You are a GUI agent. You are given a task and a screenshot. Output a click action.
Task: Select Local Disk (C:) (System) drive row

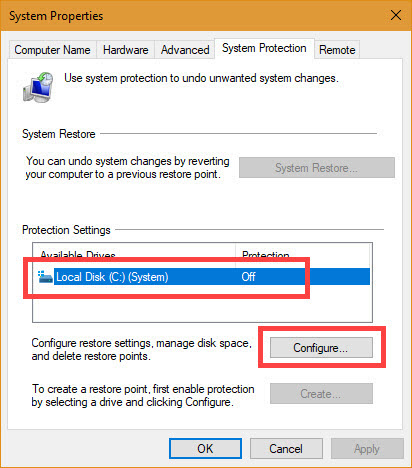(204, 277)
